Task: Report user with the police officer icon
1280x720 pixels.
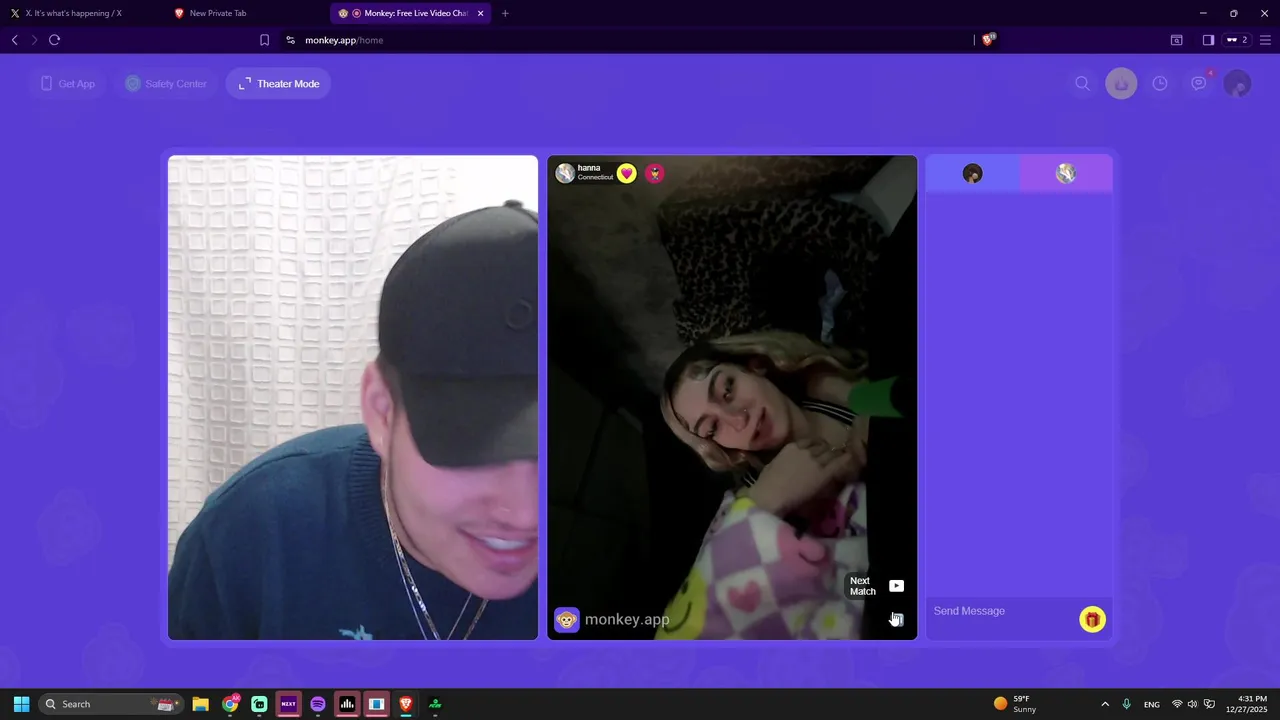Action: [x=654, y=173]
